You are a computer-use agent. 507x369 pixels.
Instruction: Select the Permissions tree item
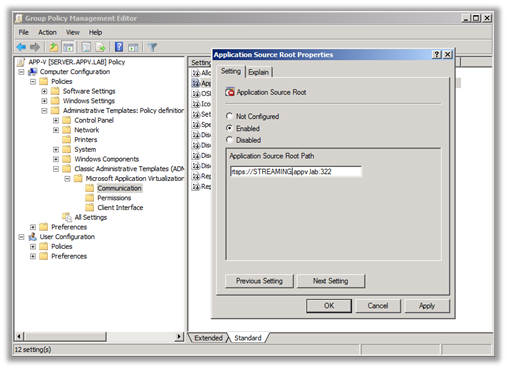[x=114, y=198]
